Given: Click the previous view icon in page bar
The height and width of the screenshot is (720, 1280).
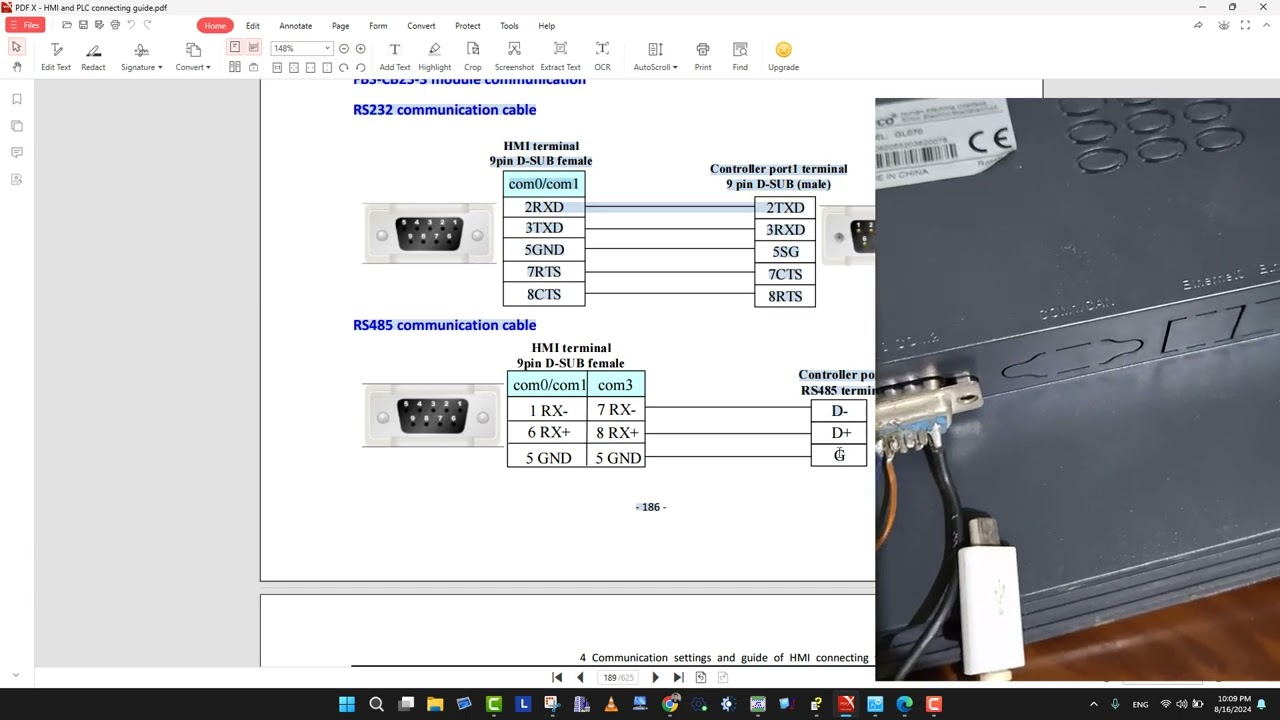Looking at the screenshot, I should [x=701, y=677].
